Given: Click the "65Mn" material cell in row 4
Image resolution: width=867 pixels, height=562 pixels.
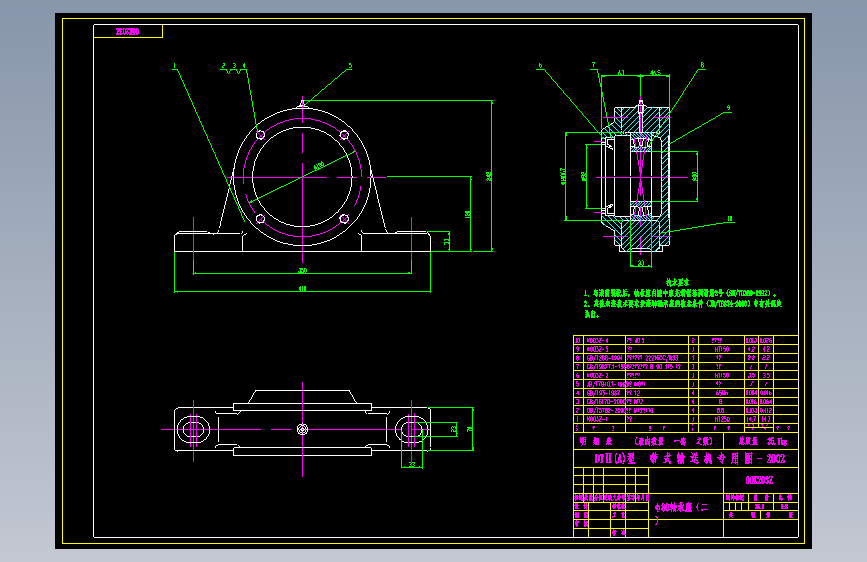Looking at the screenshot, I should click(722, 393).
